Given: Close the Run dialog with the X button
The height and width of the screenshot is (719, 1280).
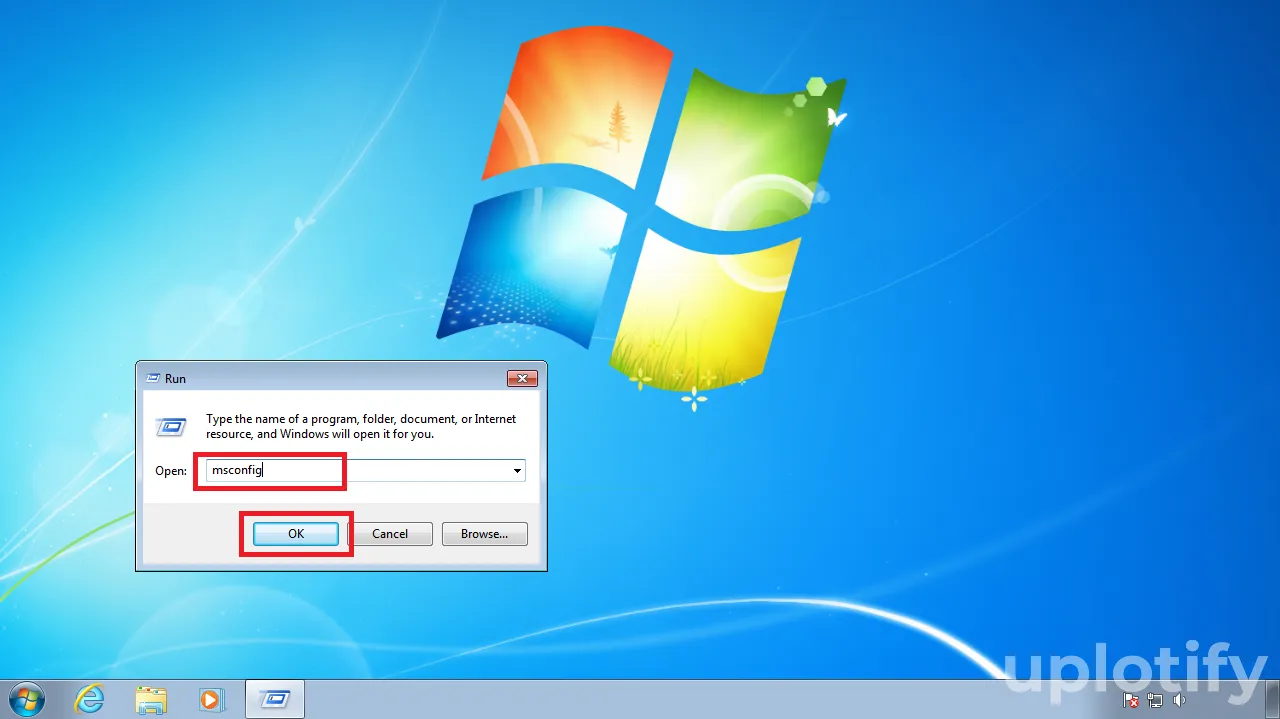Looking at the screenshot, I should [x=522, y=378].
